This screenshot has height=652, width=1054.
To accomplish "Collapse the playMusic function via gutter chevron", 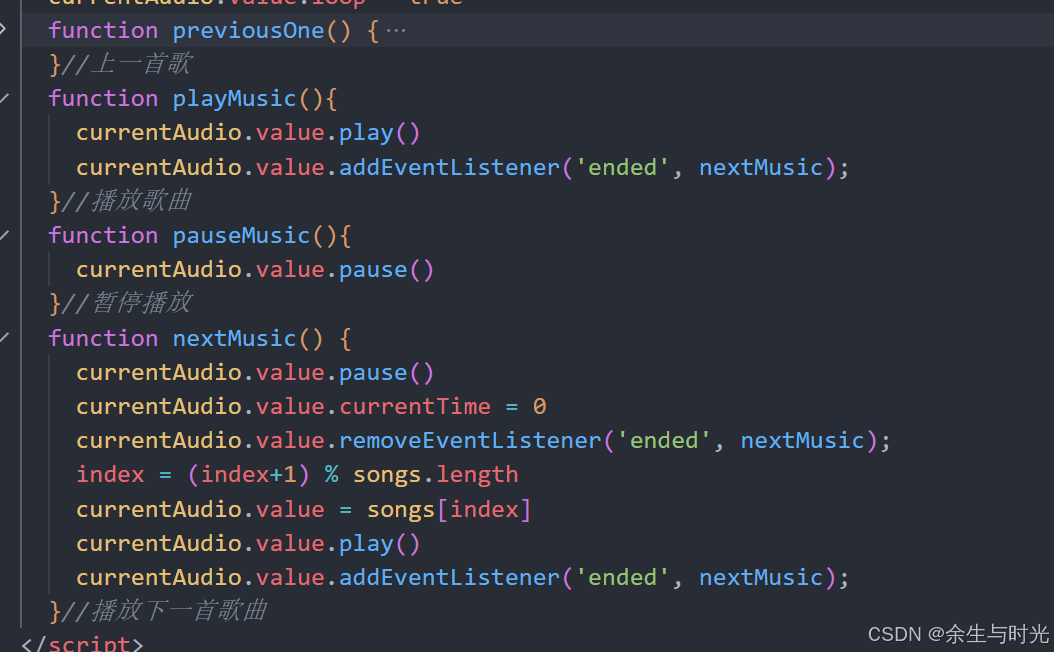I will pos(6,97).
